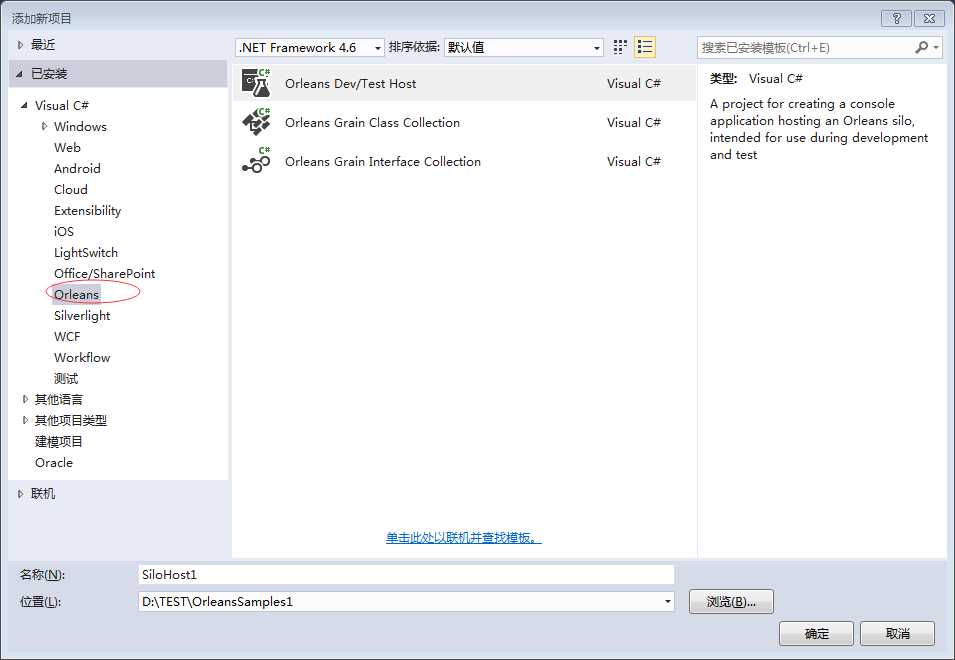Open the search options dropdown arrow
955x660 pixels.
pyautogui.click(x=936, y=47)
